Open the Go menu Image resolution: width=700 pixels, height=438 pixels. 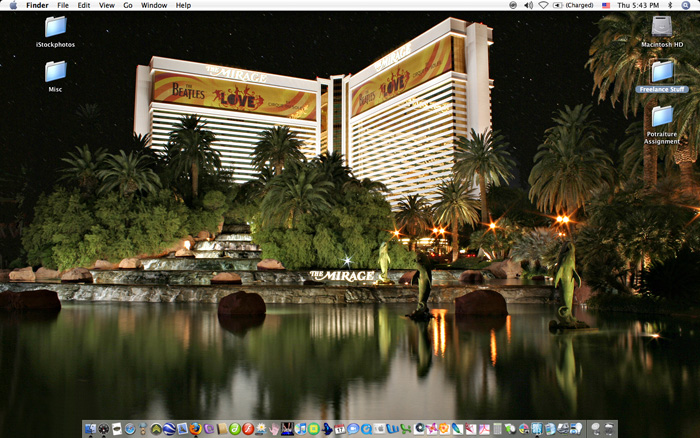pyautogui.click(x=128, y=5)
